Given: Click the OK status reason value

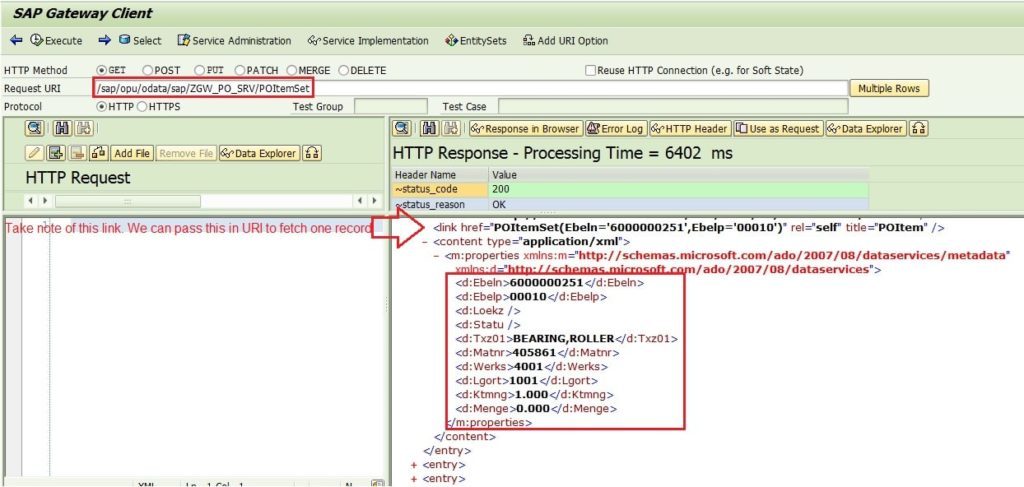Looking at the screenshot, I should (x=679, y=204).
